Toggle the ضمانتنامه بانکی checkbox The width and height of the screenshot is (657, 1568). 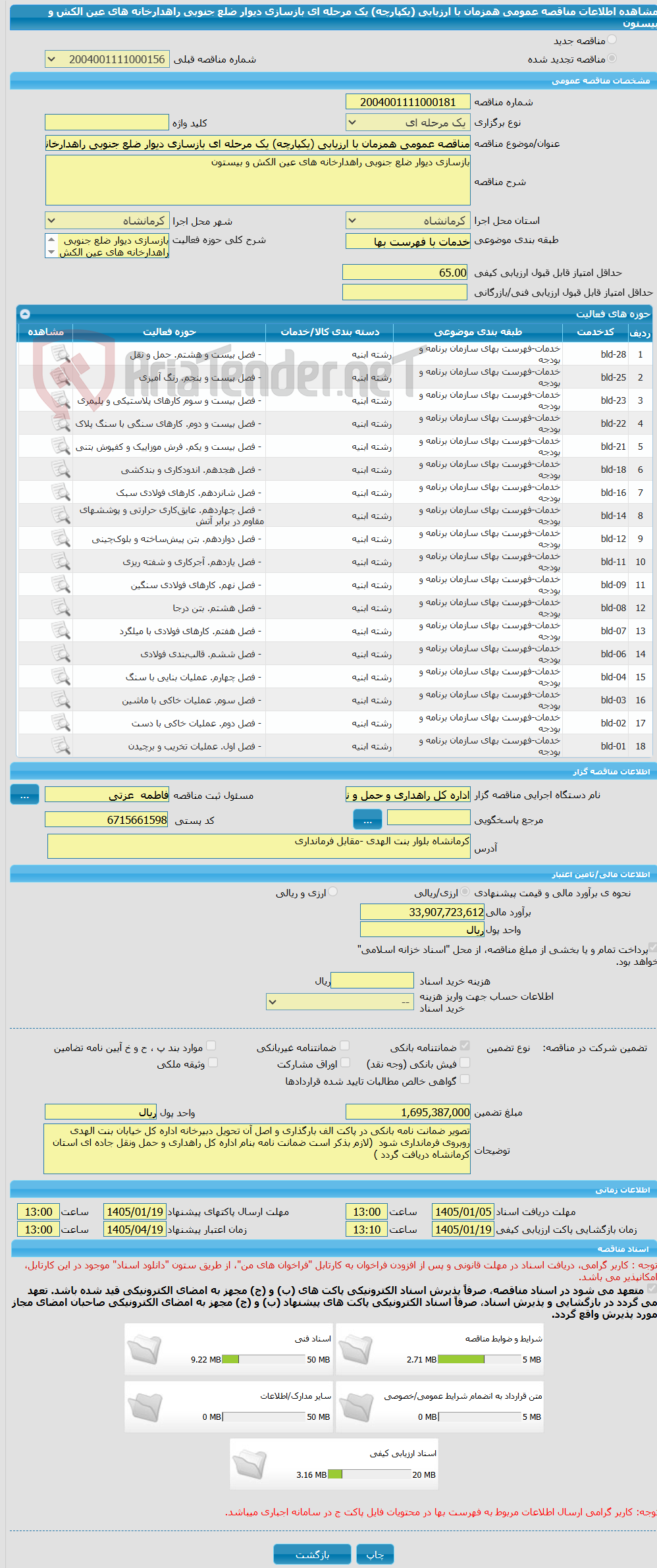(x=465, y=1046)
